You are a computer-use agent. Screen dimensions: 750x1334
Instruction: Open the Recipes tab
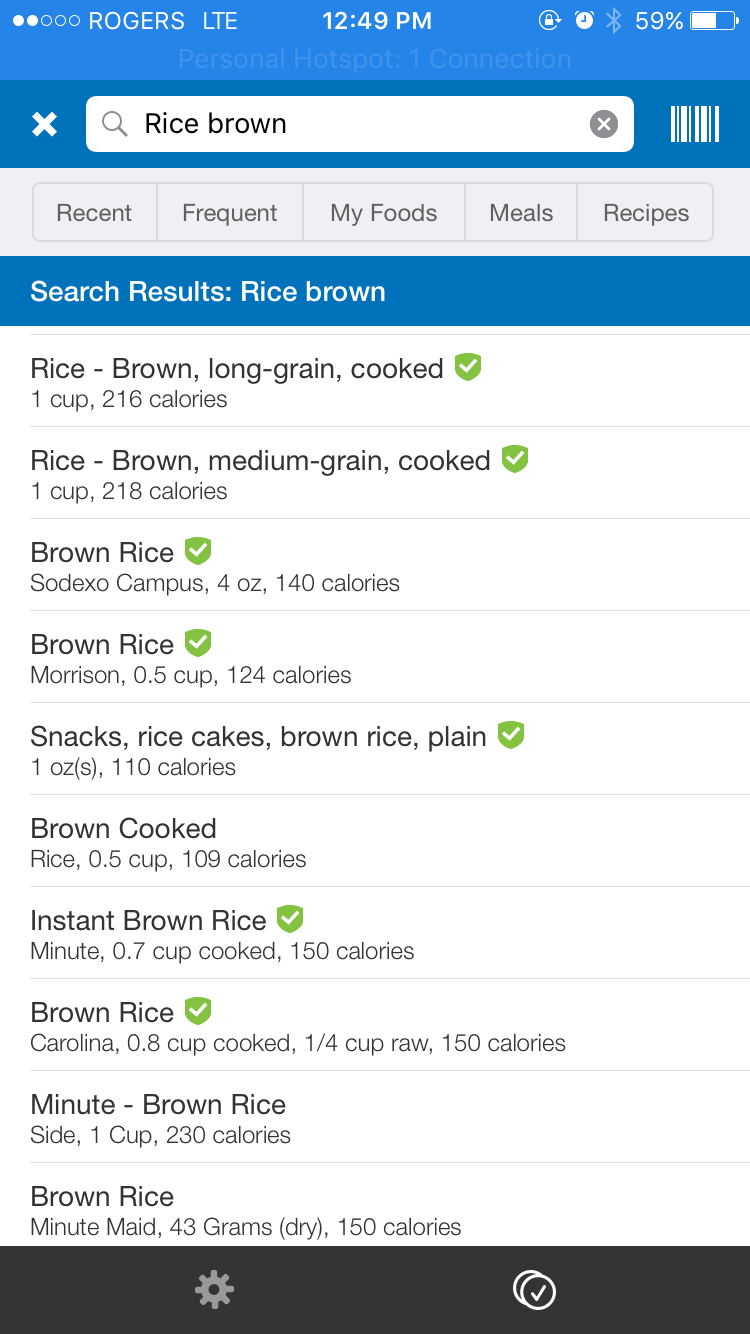646,213
